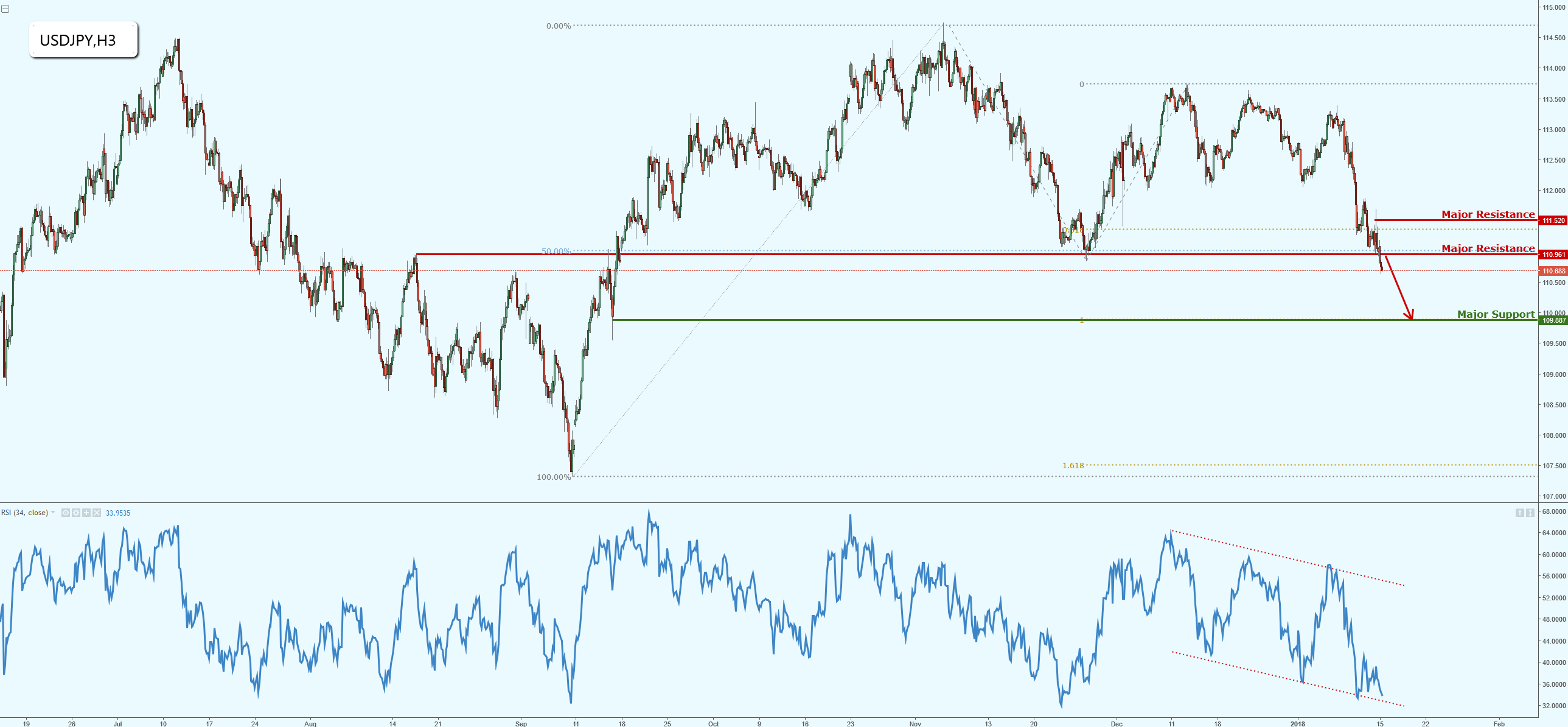Select the Fibonacci 0.00% level label
1568x727 pixels.
click(558, 26)
